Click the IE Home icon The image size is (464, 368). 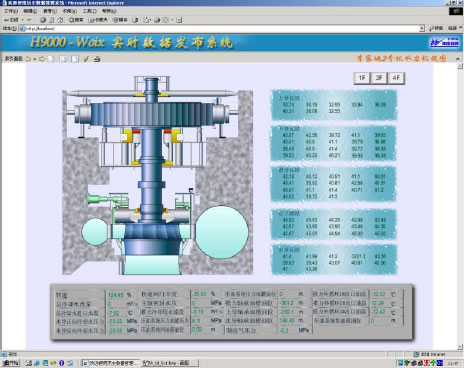pos(60,20)
